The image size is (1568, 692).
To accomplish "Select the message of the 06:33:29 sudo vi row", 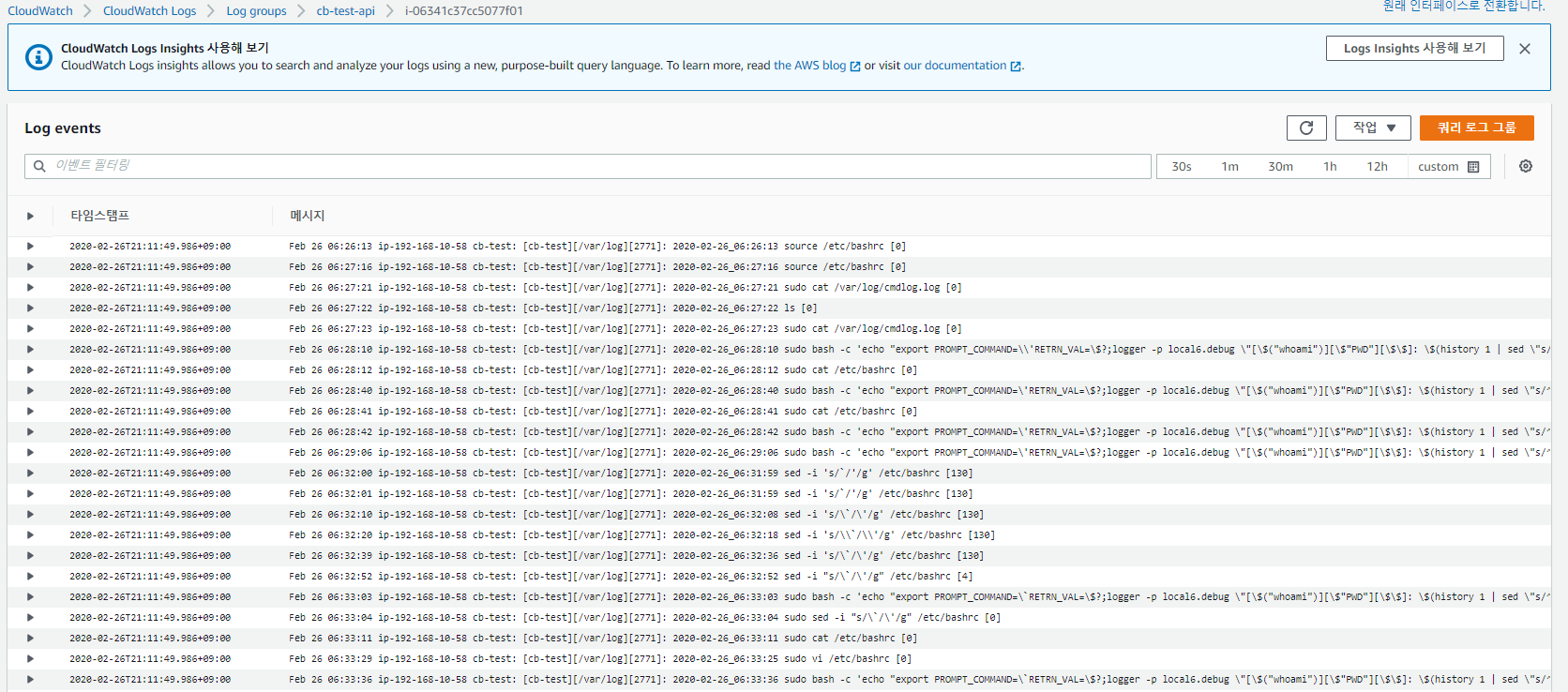I will [600, 659].
